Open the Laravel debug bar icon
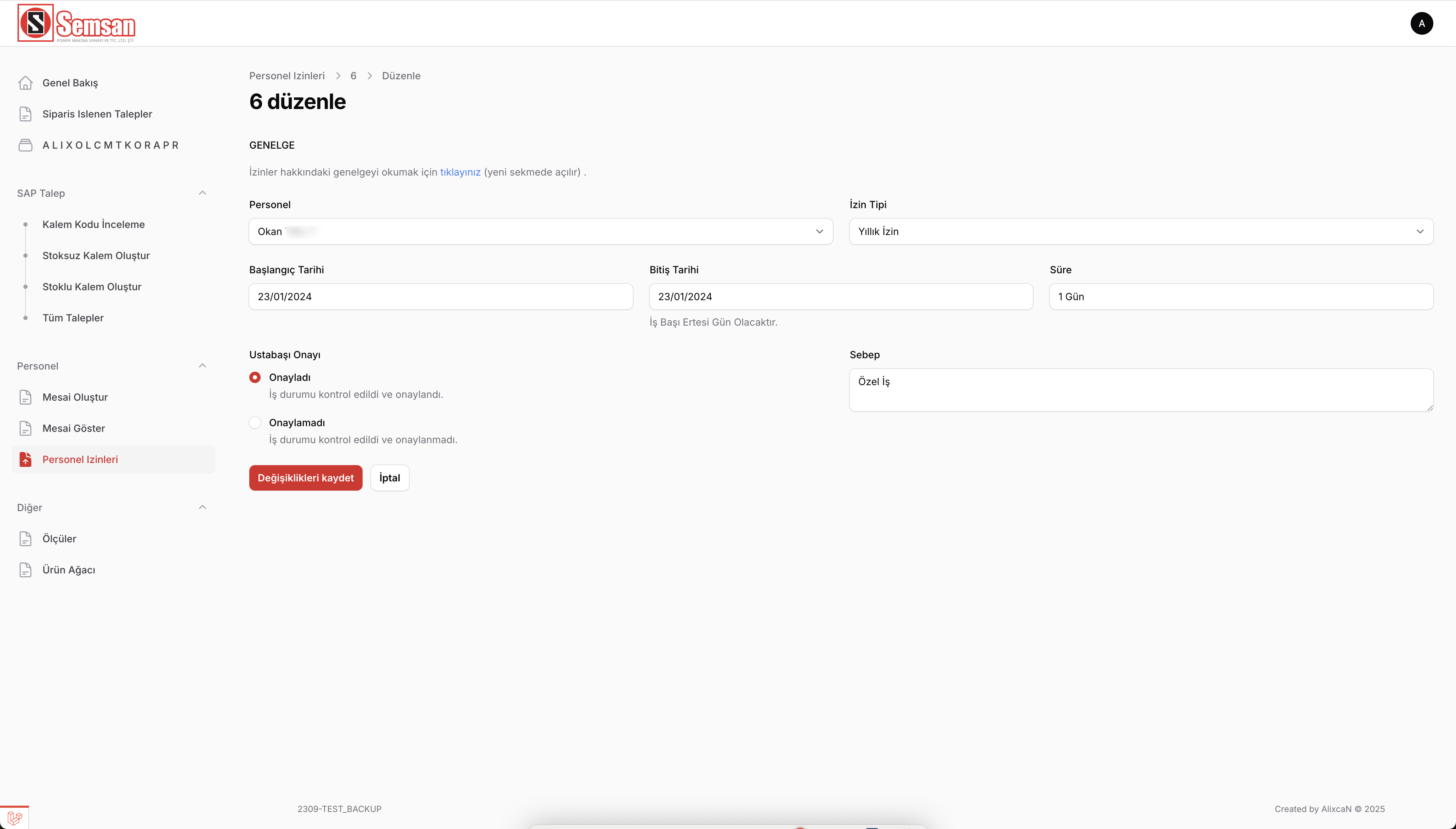 (x=14, y=818)
